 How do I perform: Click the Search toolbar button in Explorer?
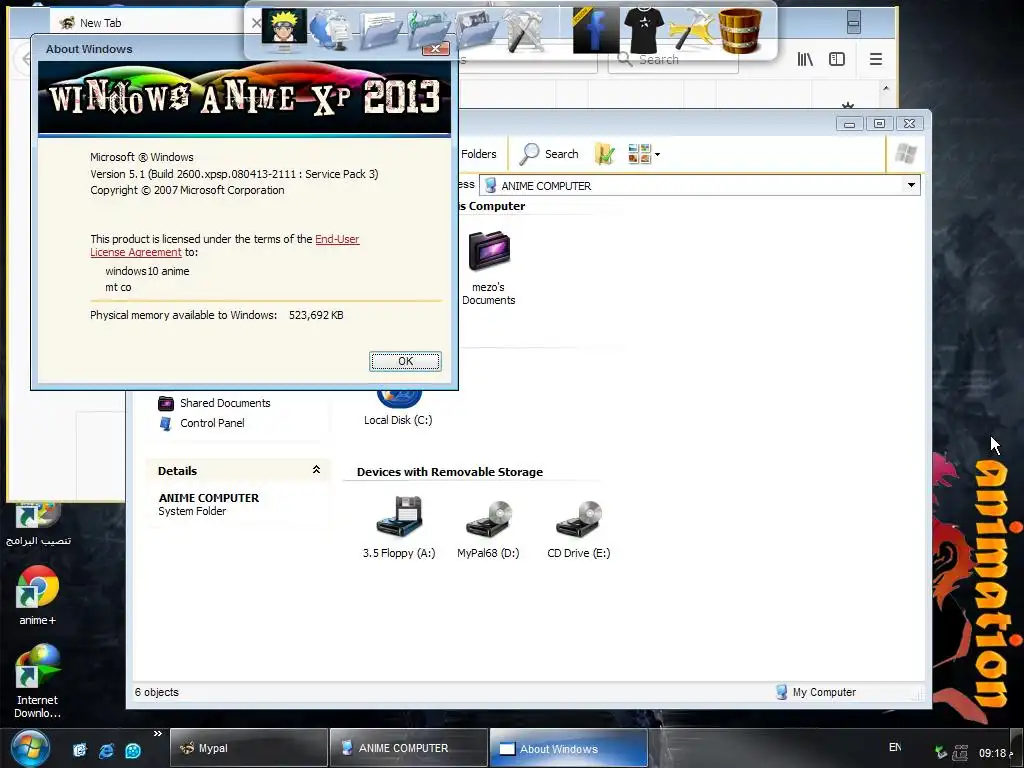tap(549, 154)
